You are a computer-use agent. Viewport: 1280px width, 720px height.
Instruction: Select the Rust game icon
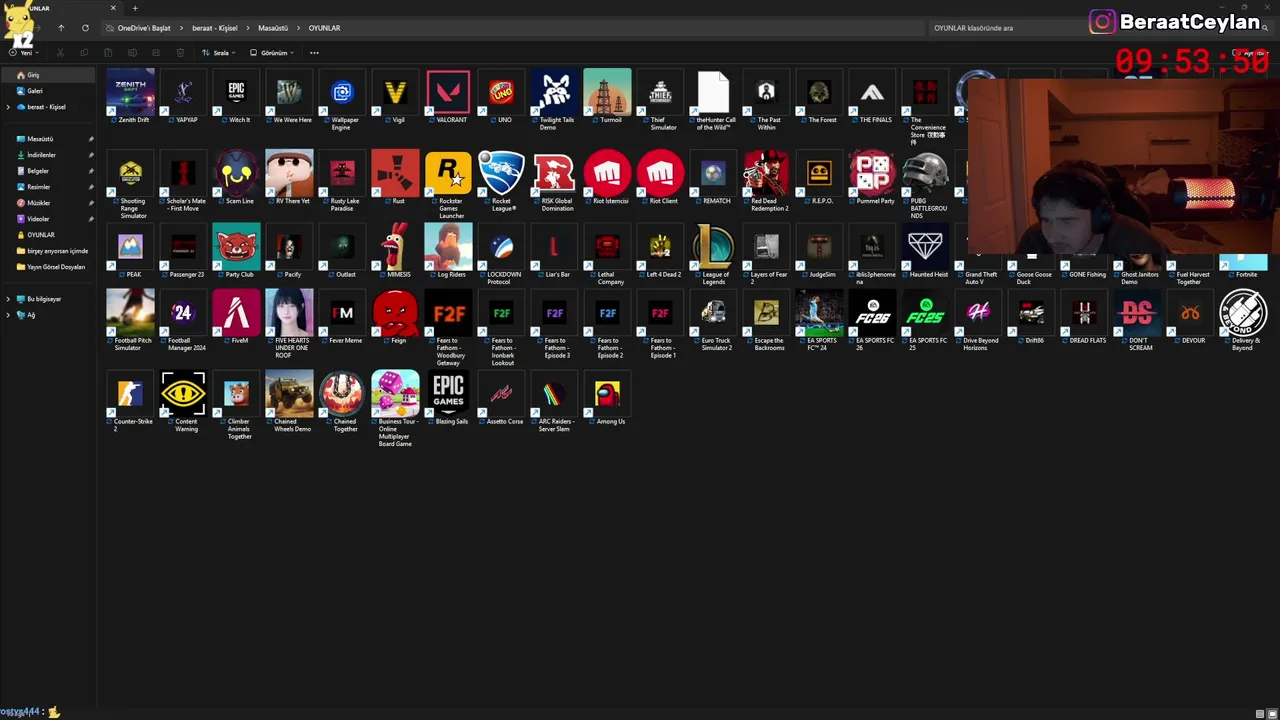tap(395, 178)
